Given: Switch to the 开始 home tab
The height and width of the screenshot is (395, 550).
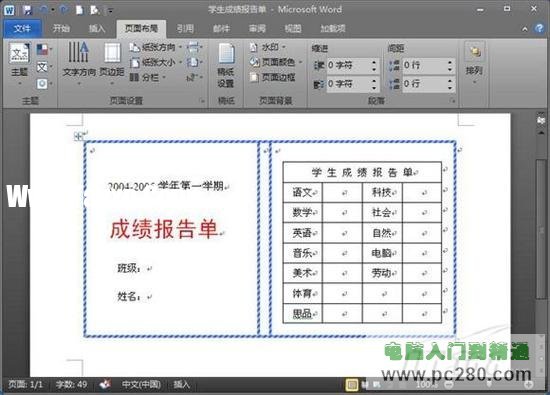Looking at the screenshot, I should point(61,28).
